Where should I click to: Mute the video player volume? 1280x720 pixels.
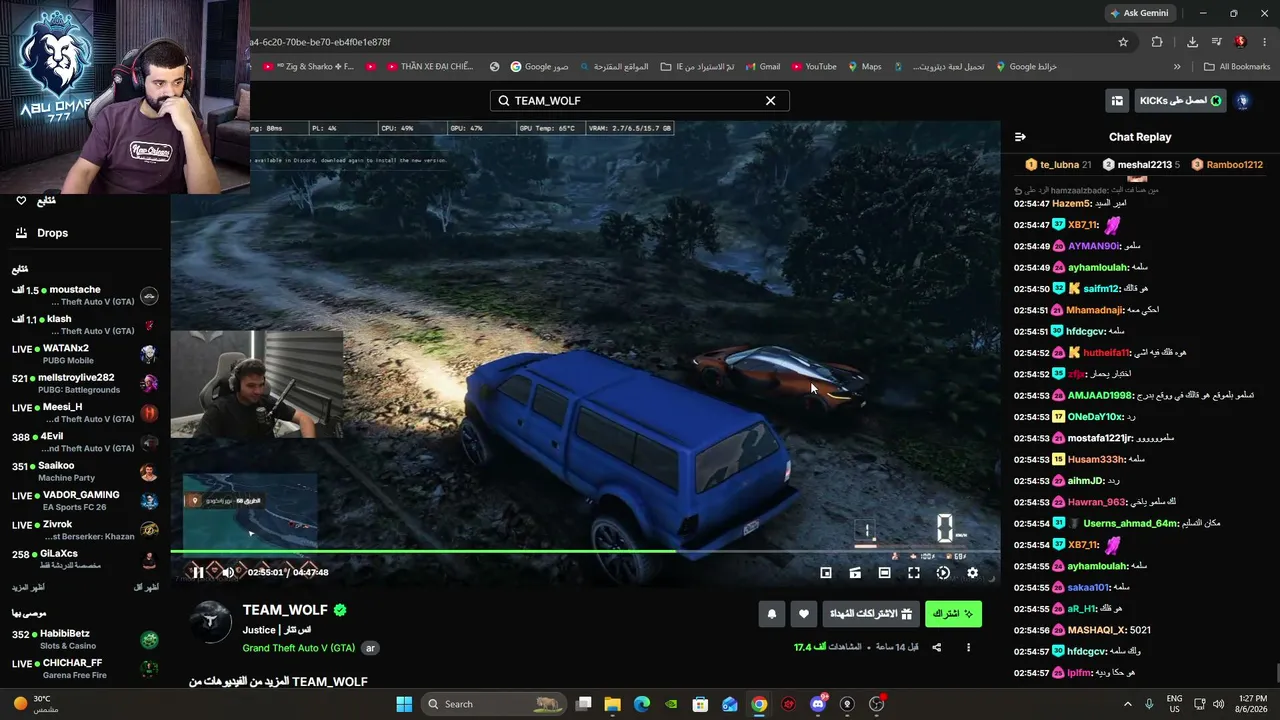[228, 572]
